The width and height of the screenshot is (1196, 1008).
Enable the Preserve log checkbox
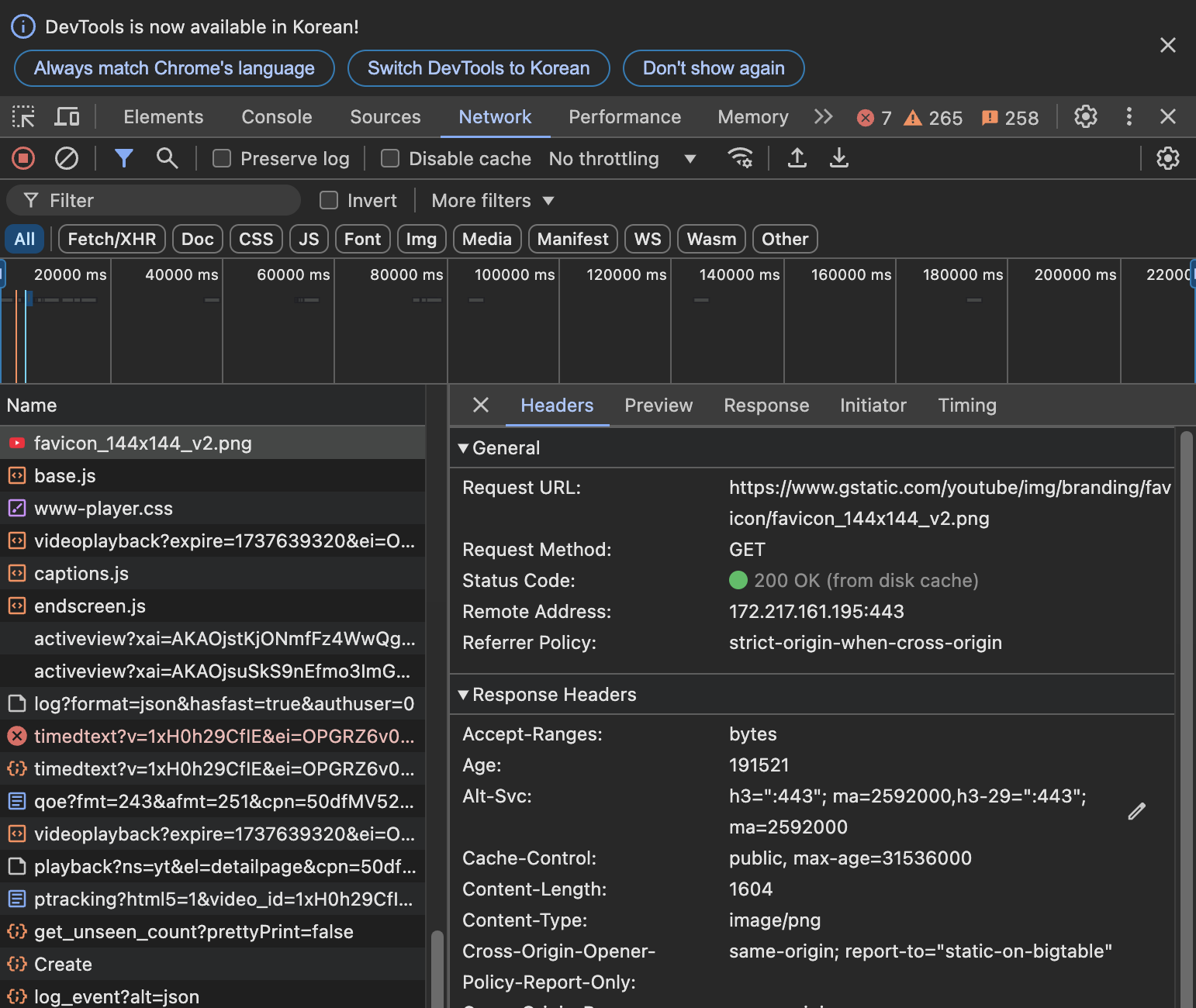(x=223, y=159)
